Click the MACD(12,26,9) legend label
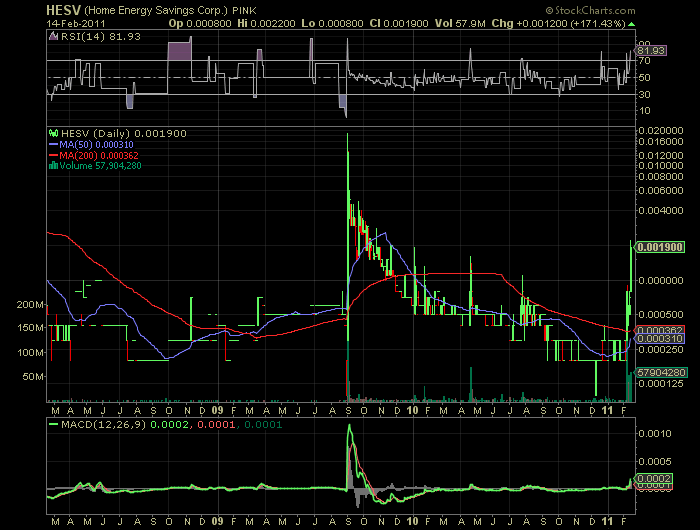The height and width of the screenshot is (530, 700). [x=104, y=425]
